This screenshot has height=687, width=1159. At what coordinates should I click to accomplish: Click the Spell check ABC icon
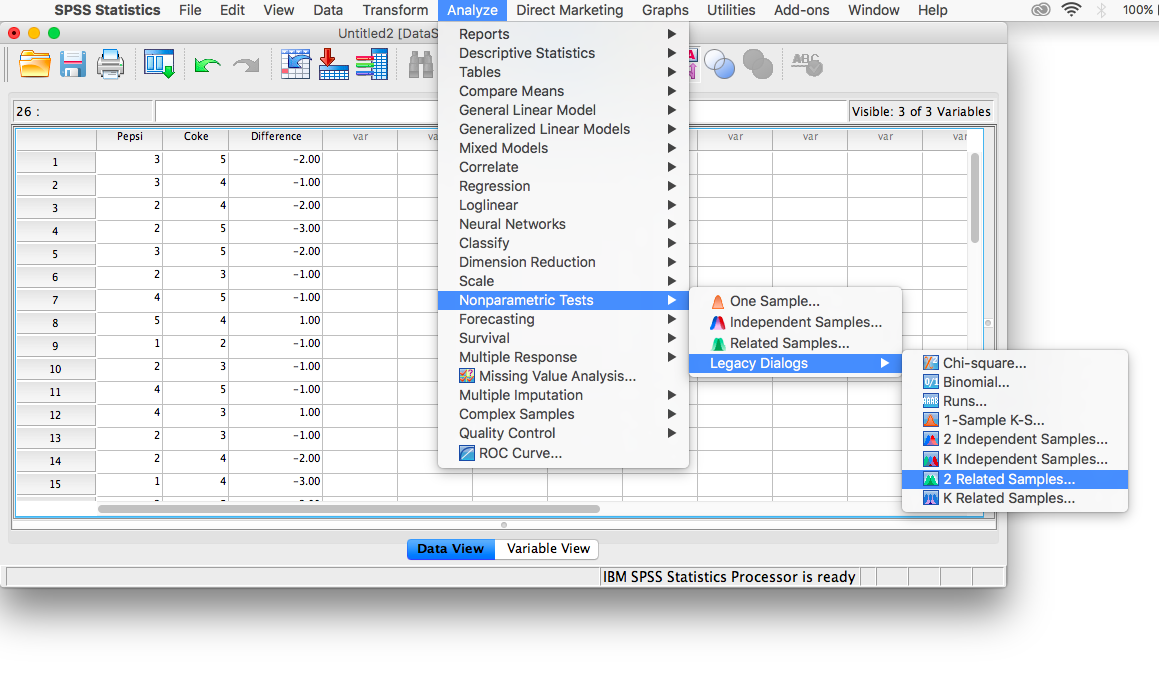pos(806,65)
